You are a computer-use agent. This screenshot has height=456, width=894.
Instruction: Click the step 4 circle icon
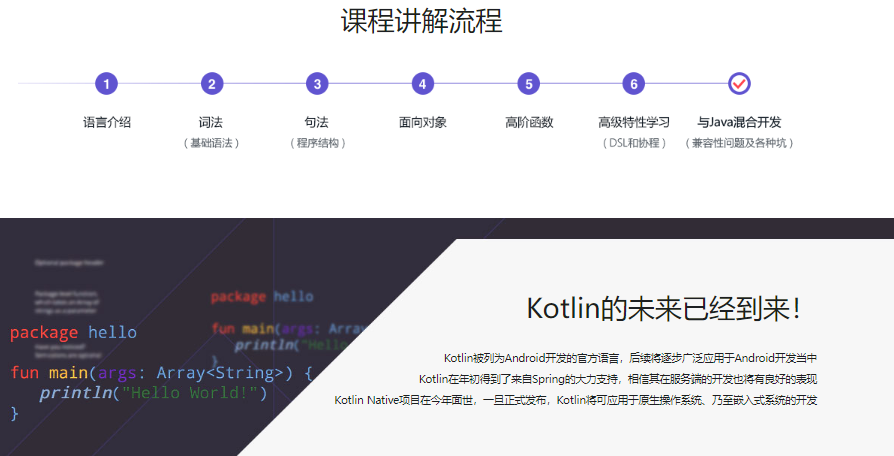coord(422,84)
